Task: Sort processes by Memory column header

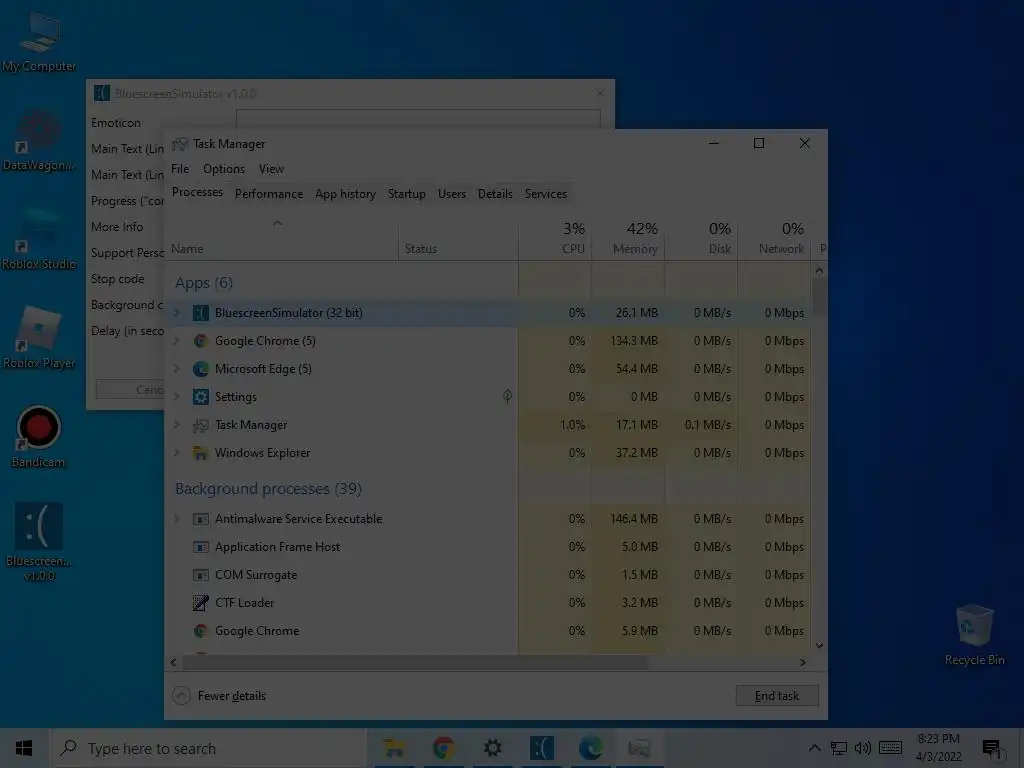Action: [628, 239]
